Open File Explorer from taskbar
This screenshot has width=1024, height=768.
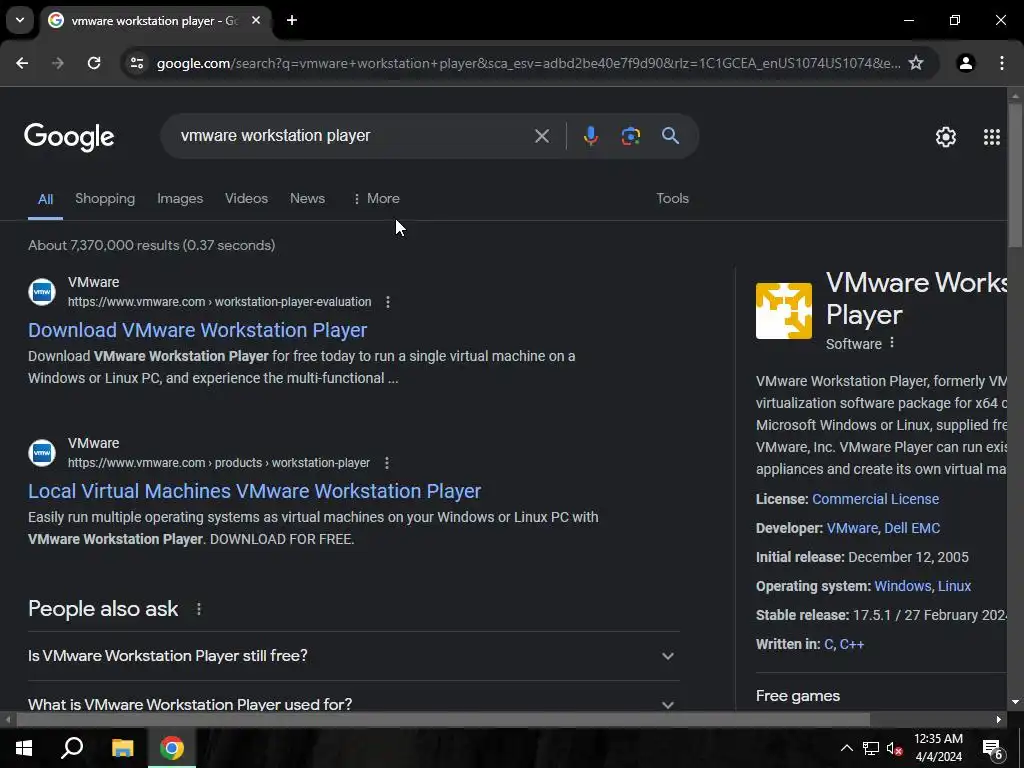pos(122,748)
